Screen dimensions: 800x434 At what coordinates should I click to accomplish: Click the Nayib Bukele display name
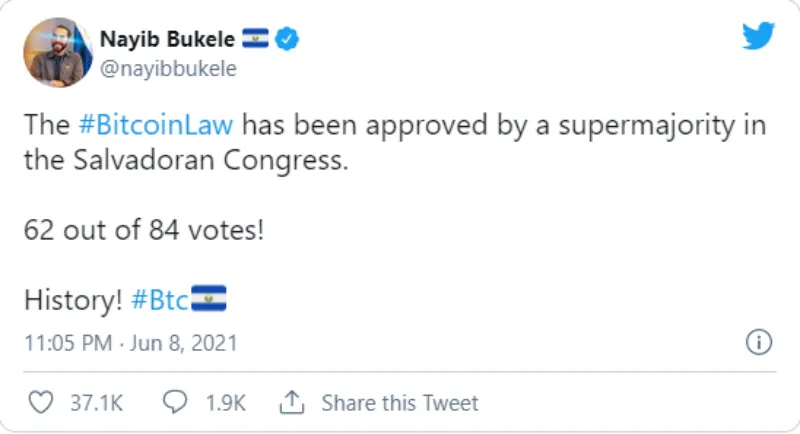[x=167, y=41]
